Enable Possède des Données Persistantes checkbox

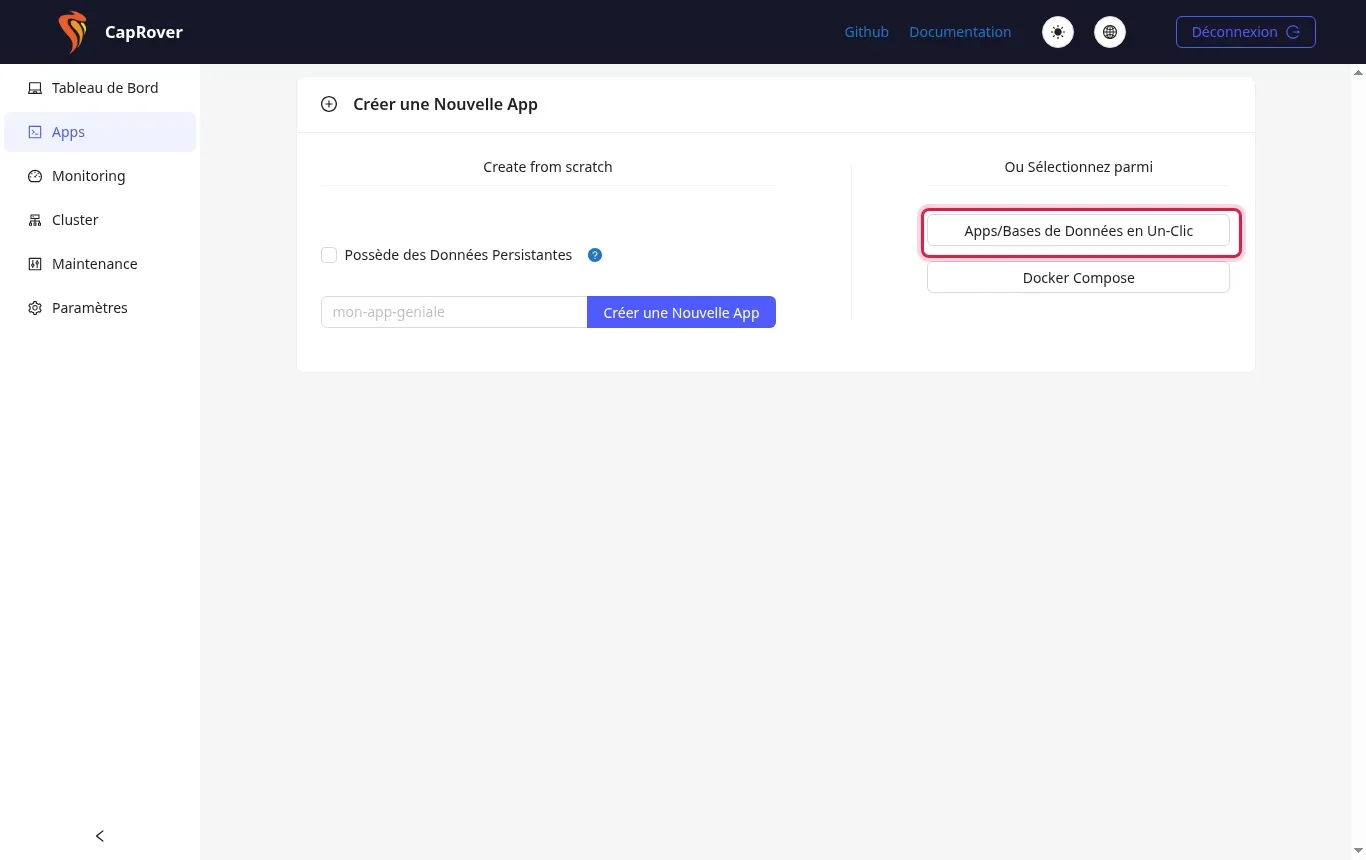[329, 255]
